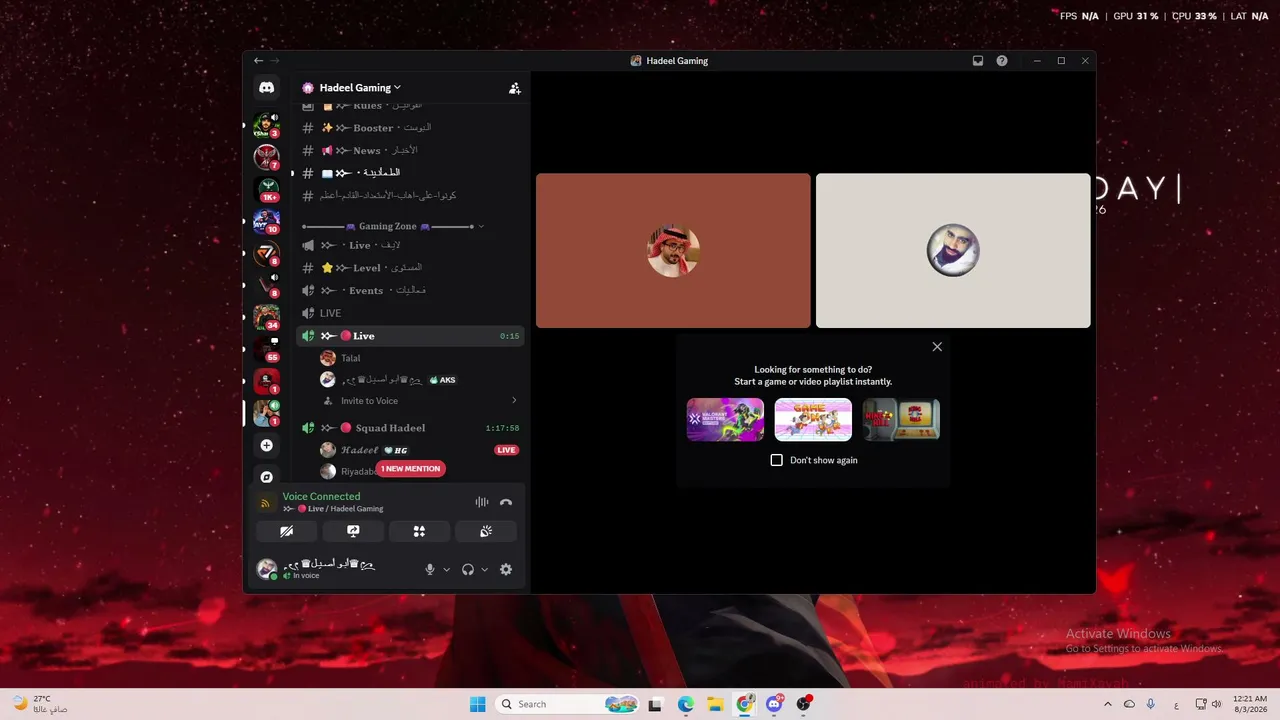
Task: Click the Windows taskbar Search box
Action: (568, 704)
